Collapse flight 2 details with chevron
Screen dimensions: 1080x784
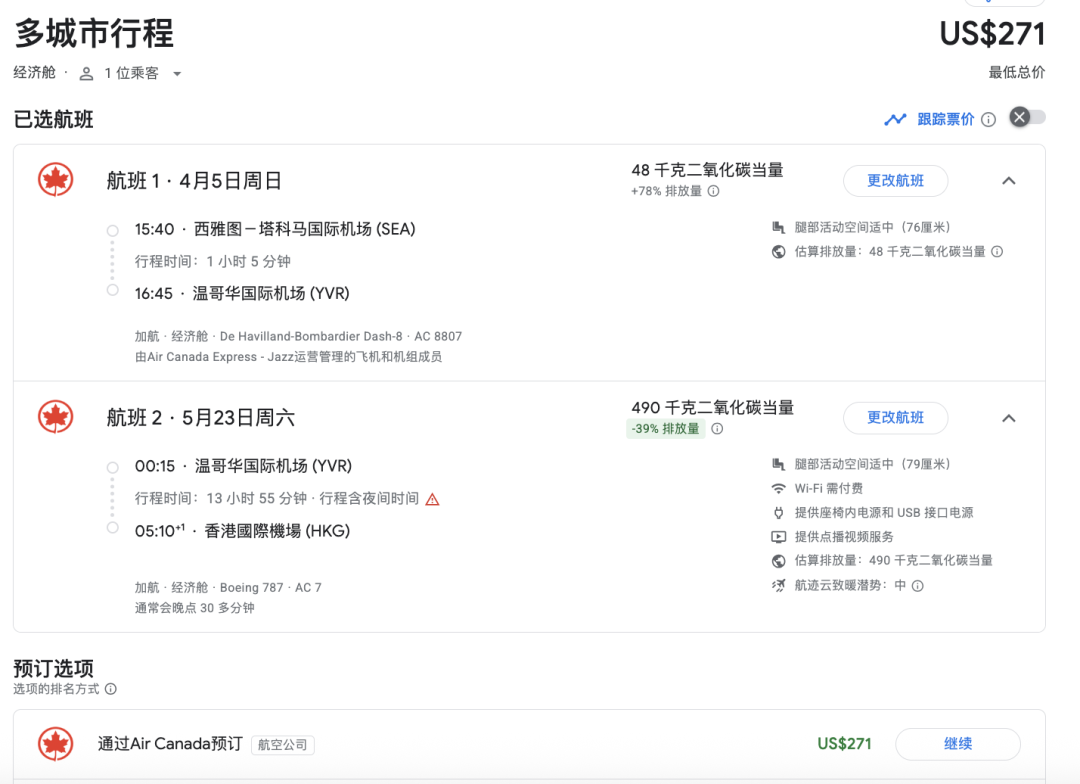1008,418
